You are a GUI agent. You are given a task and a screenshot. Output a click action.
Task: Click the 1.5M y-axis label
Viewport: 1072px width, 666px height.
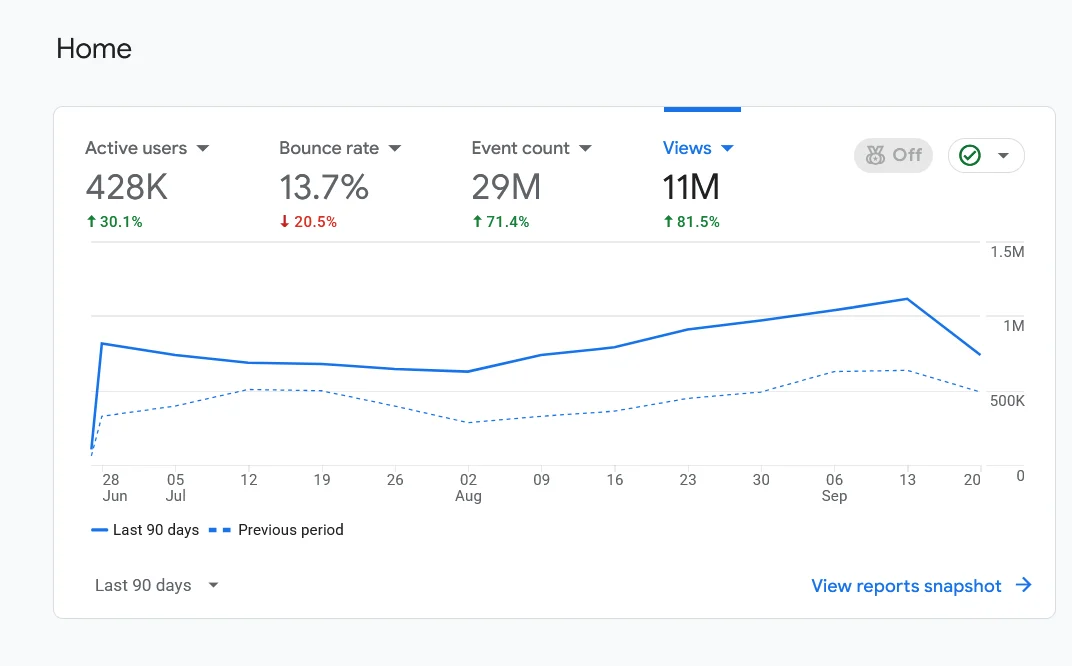[x=1007, y=252]
